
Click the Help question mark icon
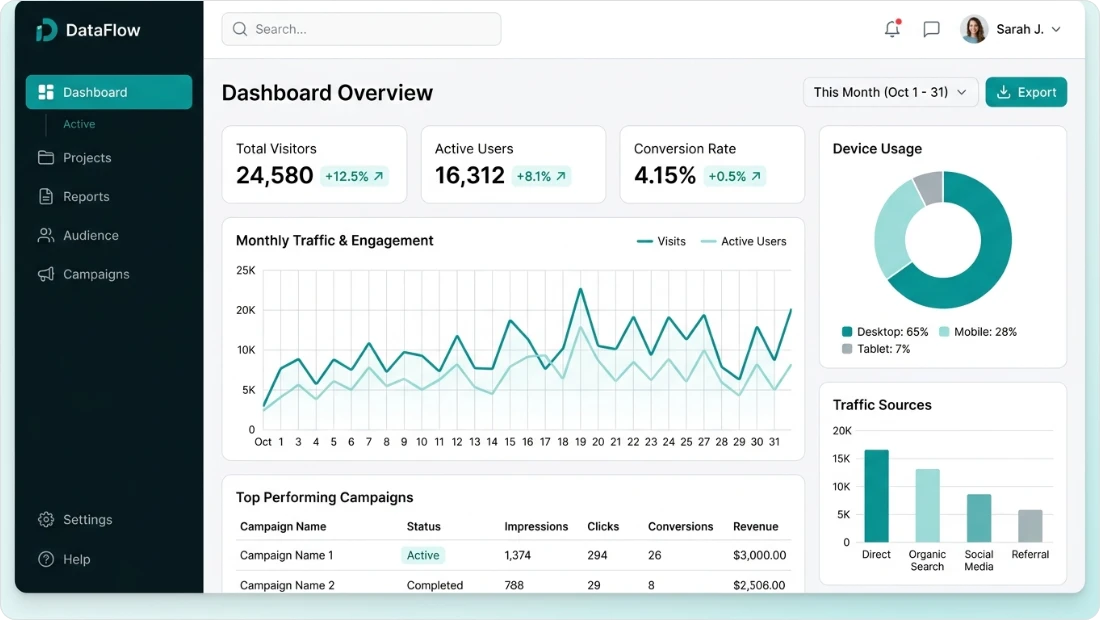pyautogui.click(x=46, y=560)
